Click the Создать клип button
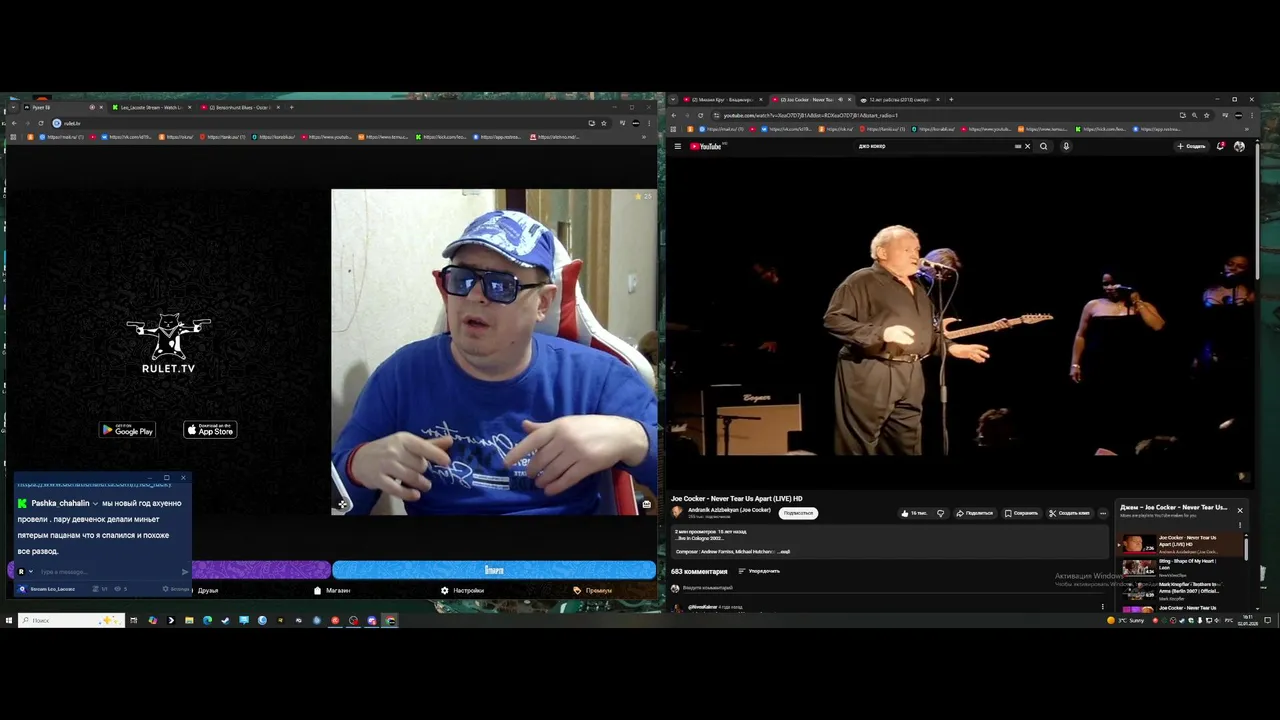The height and width of the screenshot is (720, 1280). click(1069, 513)
